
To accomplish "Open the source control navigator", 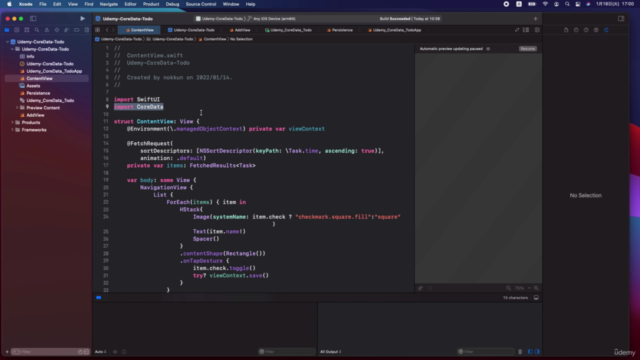I will (17, 30).
